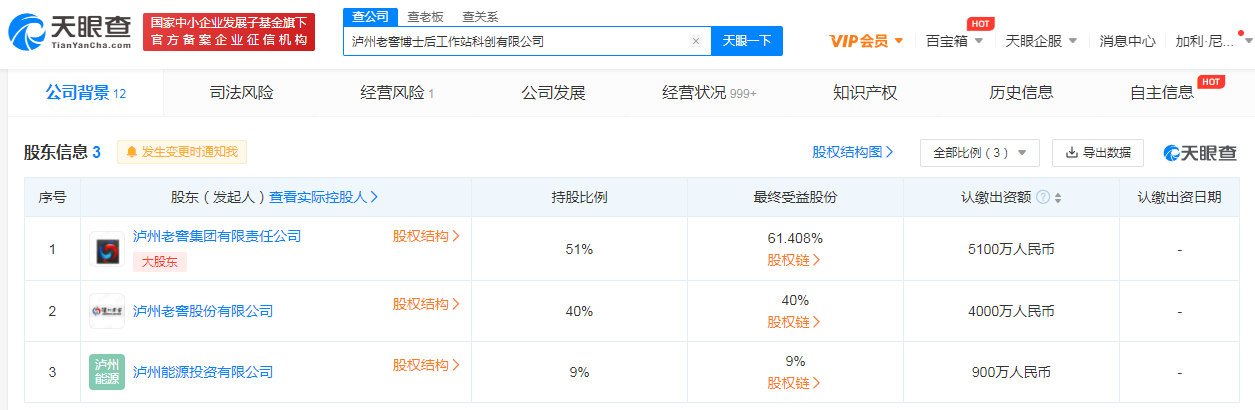Click the red official credit agency banner
This screenshot has height=410, width=1255.
[x=228, y=32]
